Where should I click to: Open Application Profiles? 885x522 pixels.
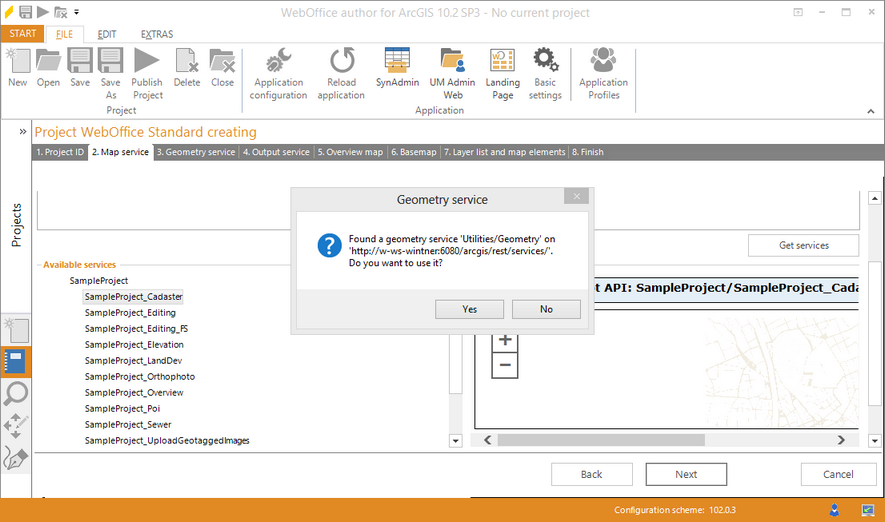pyautogui.click(x=603, y=74)
